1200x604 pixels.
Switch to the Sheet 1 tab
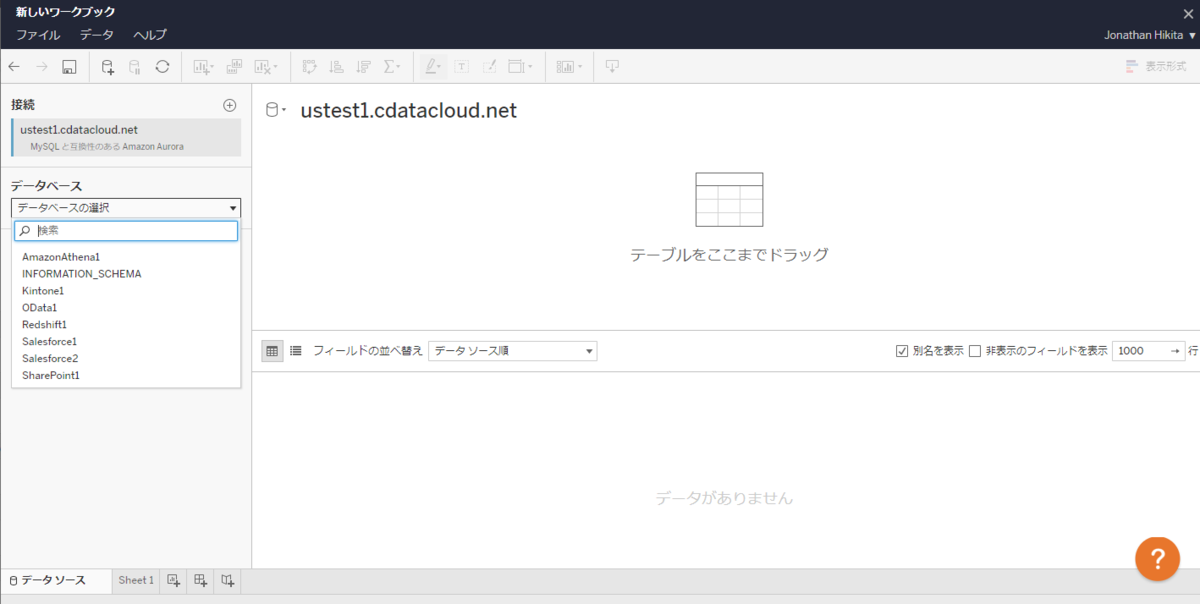pos(135,580)
